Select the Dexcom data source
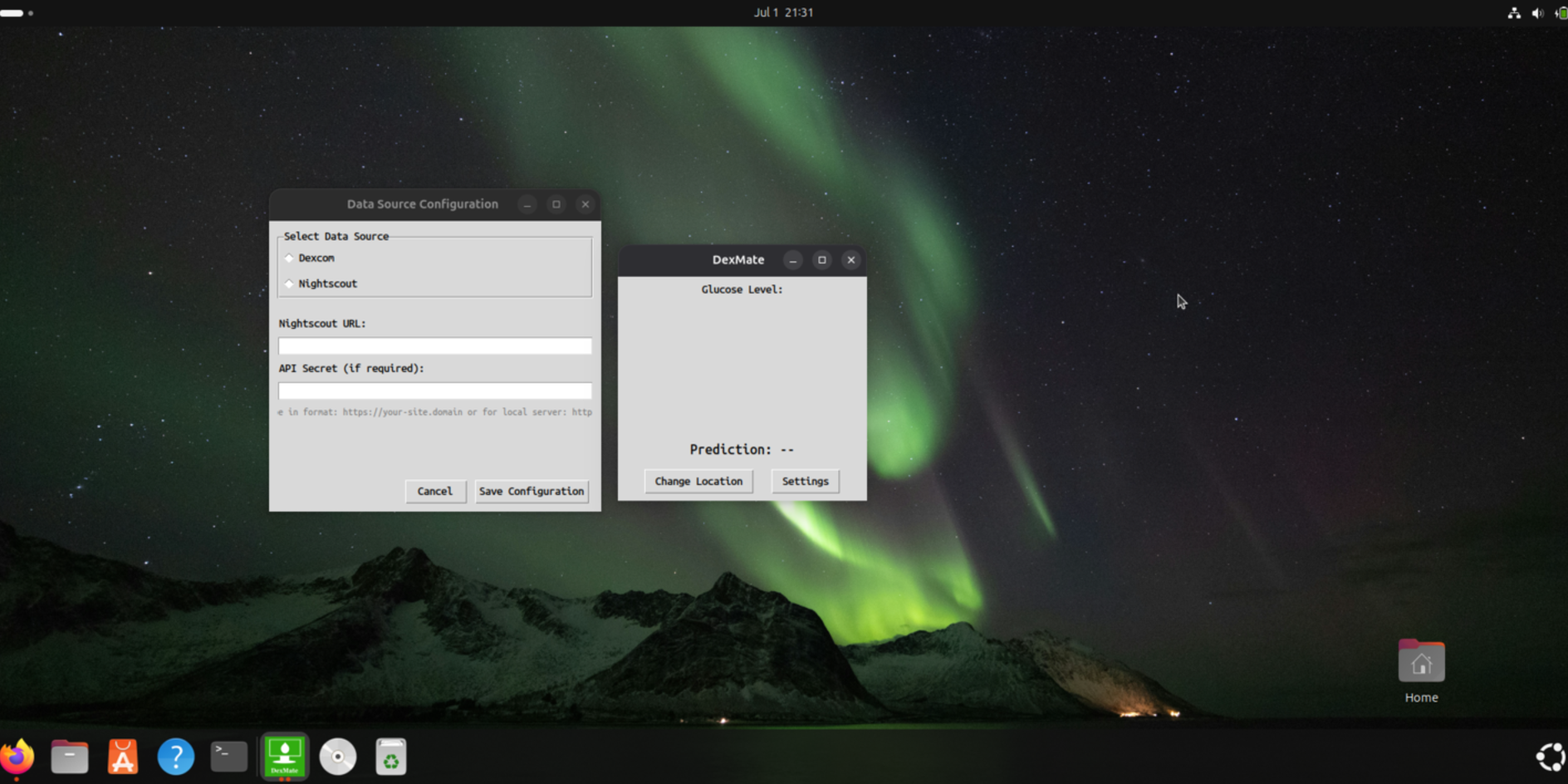 (x=289, y=258)
